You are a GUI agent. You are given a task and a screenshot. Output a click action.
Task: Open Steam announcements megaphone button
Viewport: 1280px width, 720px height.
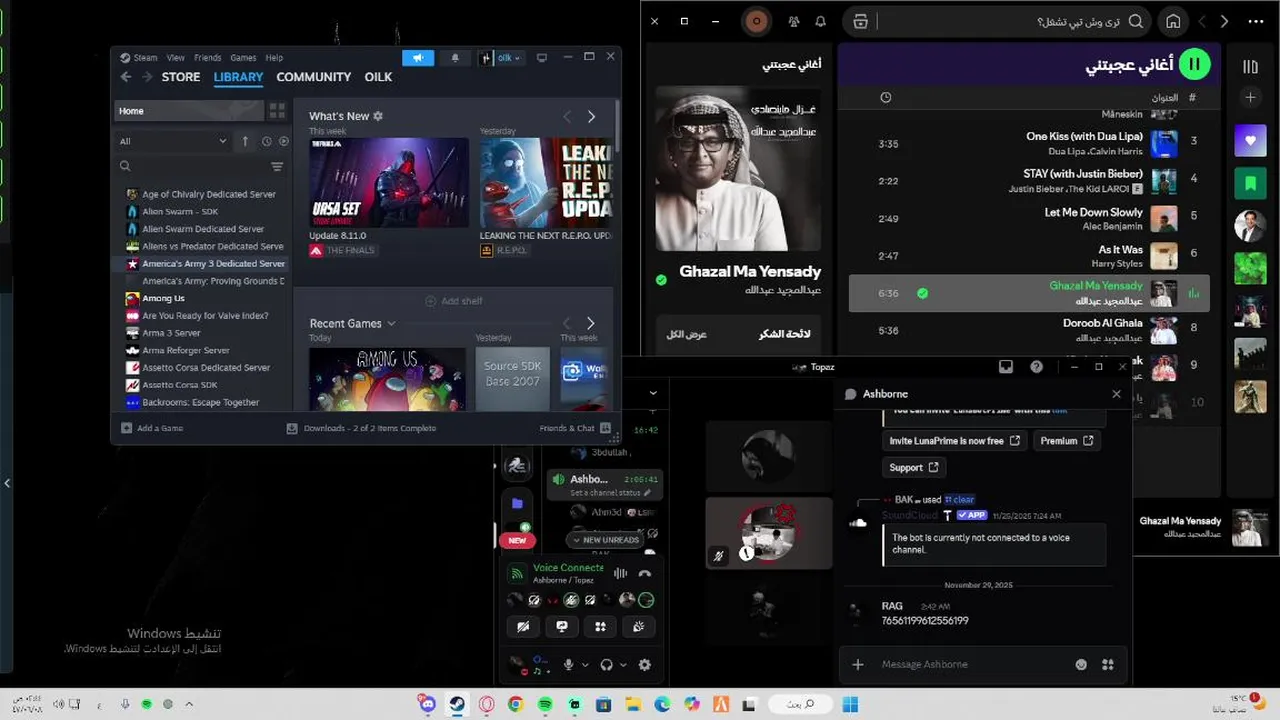point(418,58)
